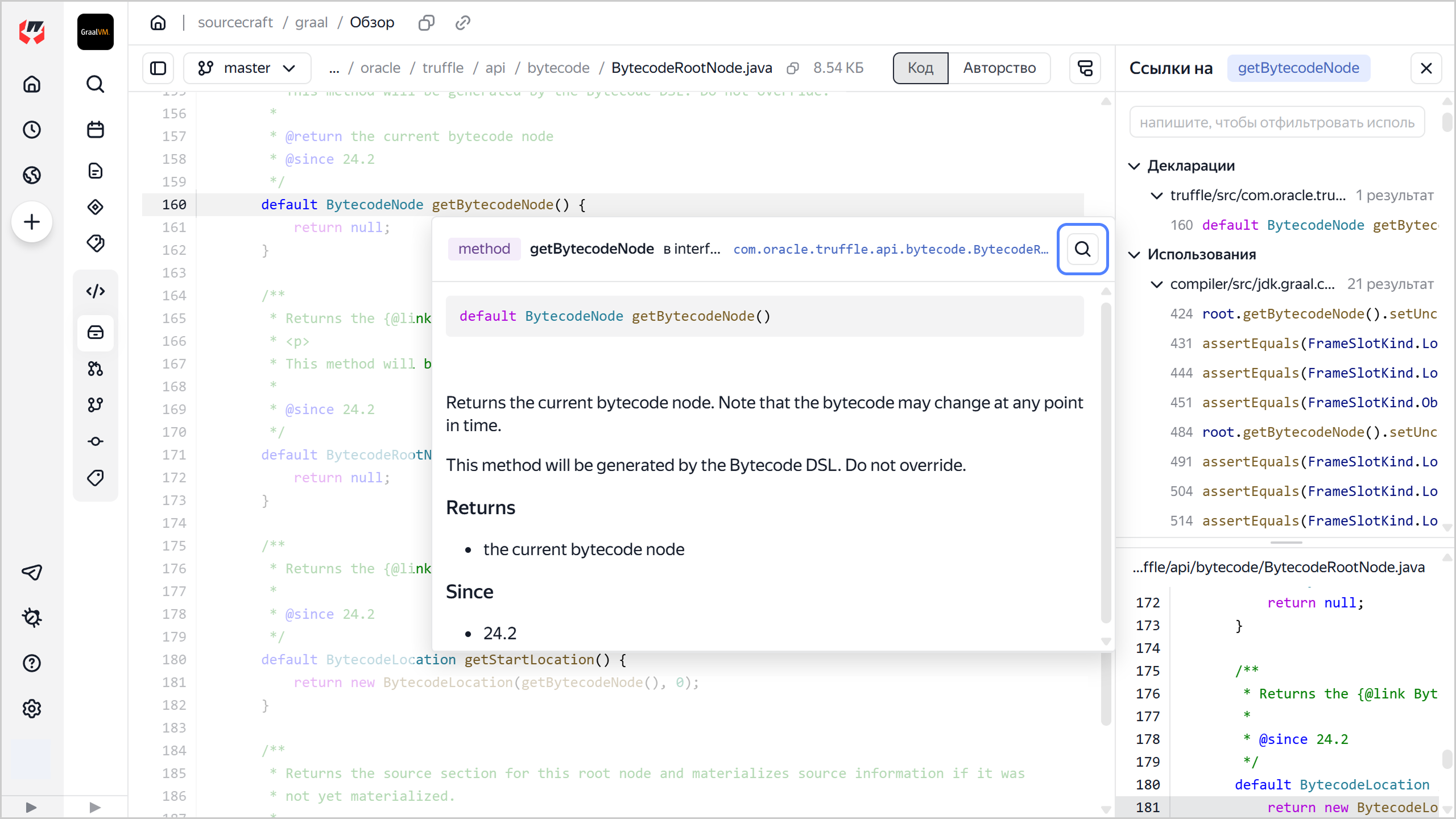Report a bug via bug icon
The image size is (1456, 819).
(32, 618)
